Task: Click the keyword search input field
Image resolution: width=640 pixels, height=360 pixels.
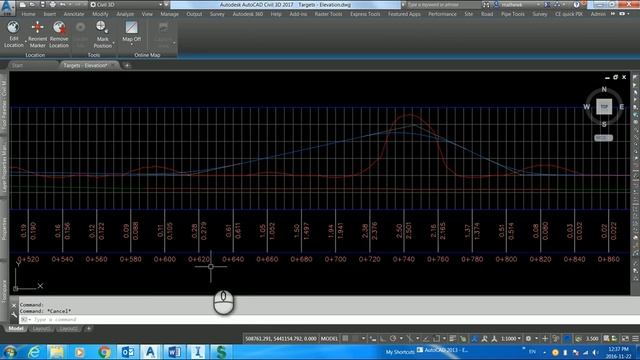Action: (443, 4)
